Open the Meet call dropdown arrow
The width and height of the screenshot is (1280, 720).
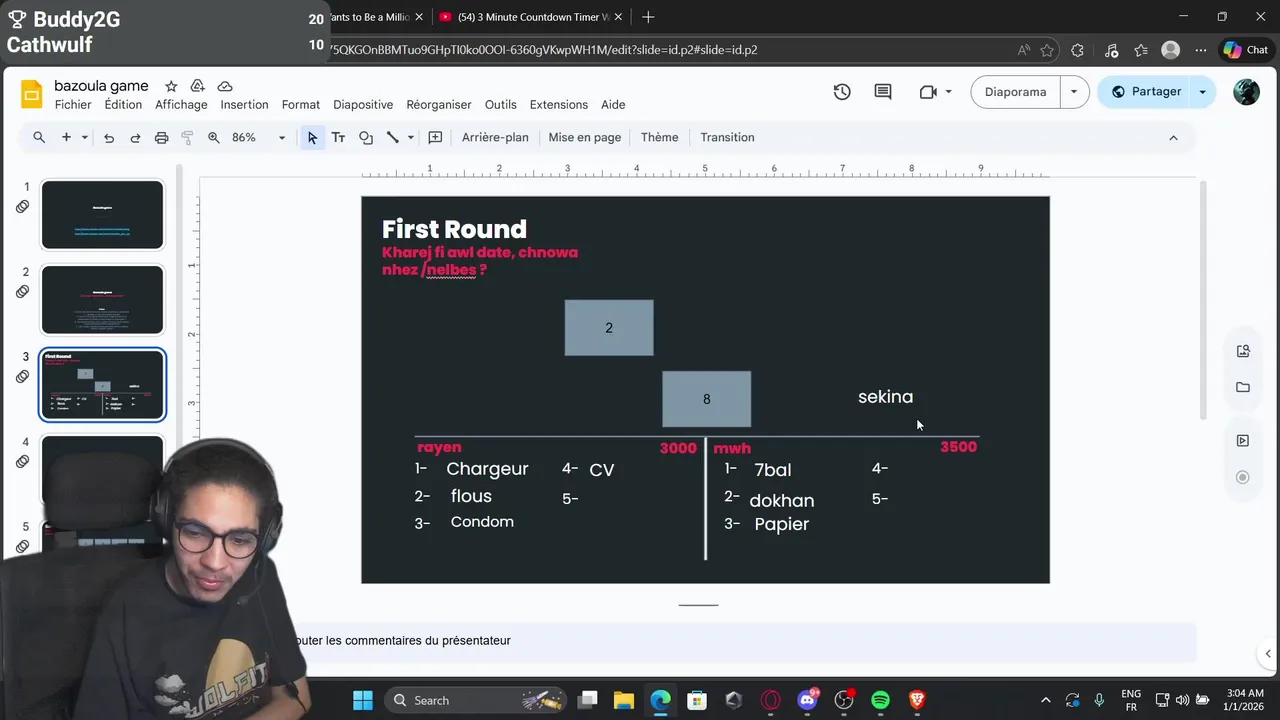click(948, 92)
